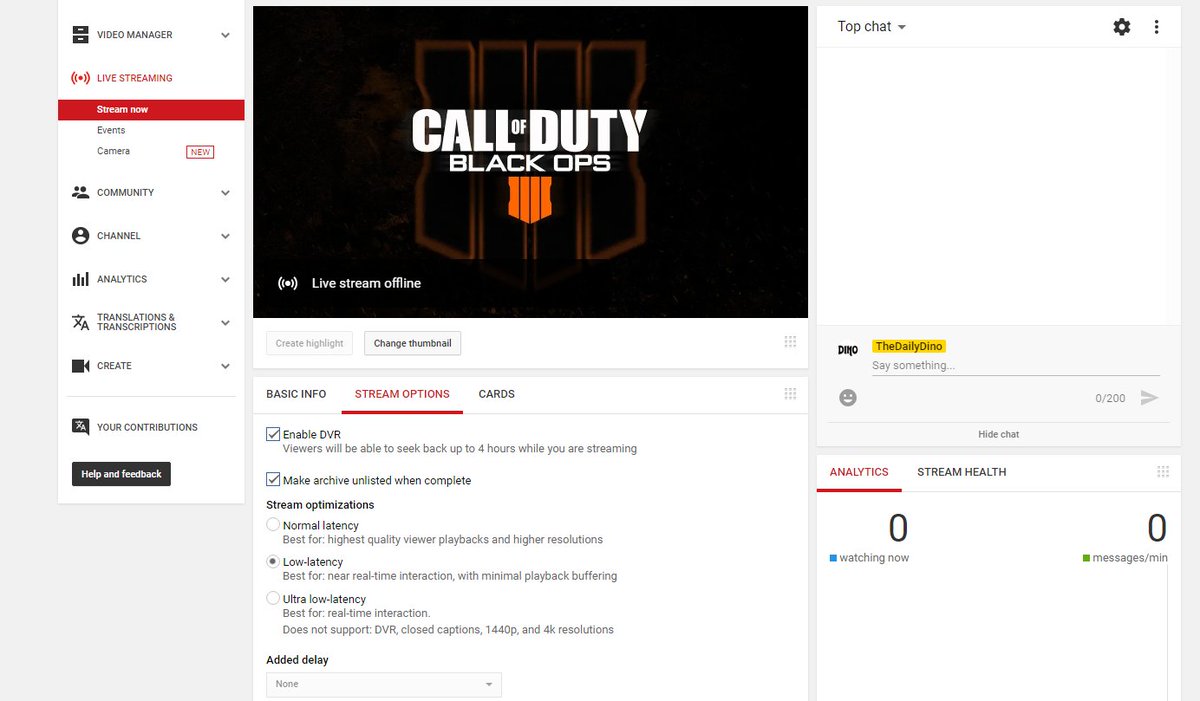The height and width of the screenshot is (701, 1200).
Task: Click the TheDailyDino username label
Action: [908, 346]
